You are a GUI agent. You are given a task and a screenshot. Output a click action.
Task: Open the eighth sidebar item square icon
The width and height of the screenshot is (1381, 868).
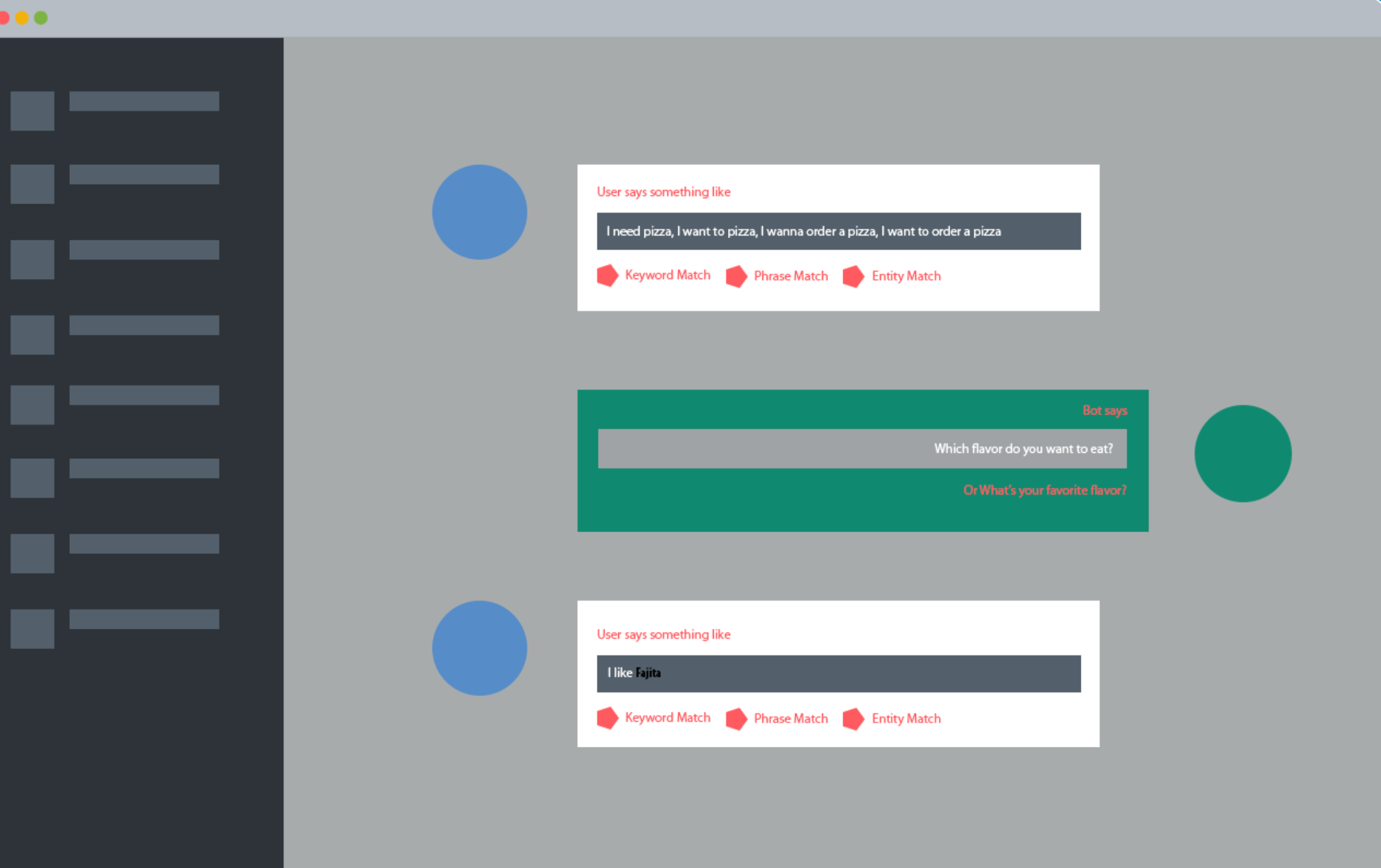pos(33,629)
